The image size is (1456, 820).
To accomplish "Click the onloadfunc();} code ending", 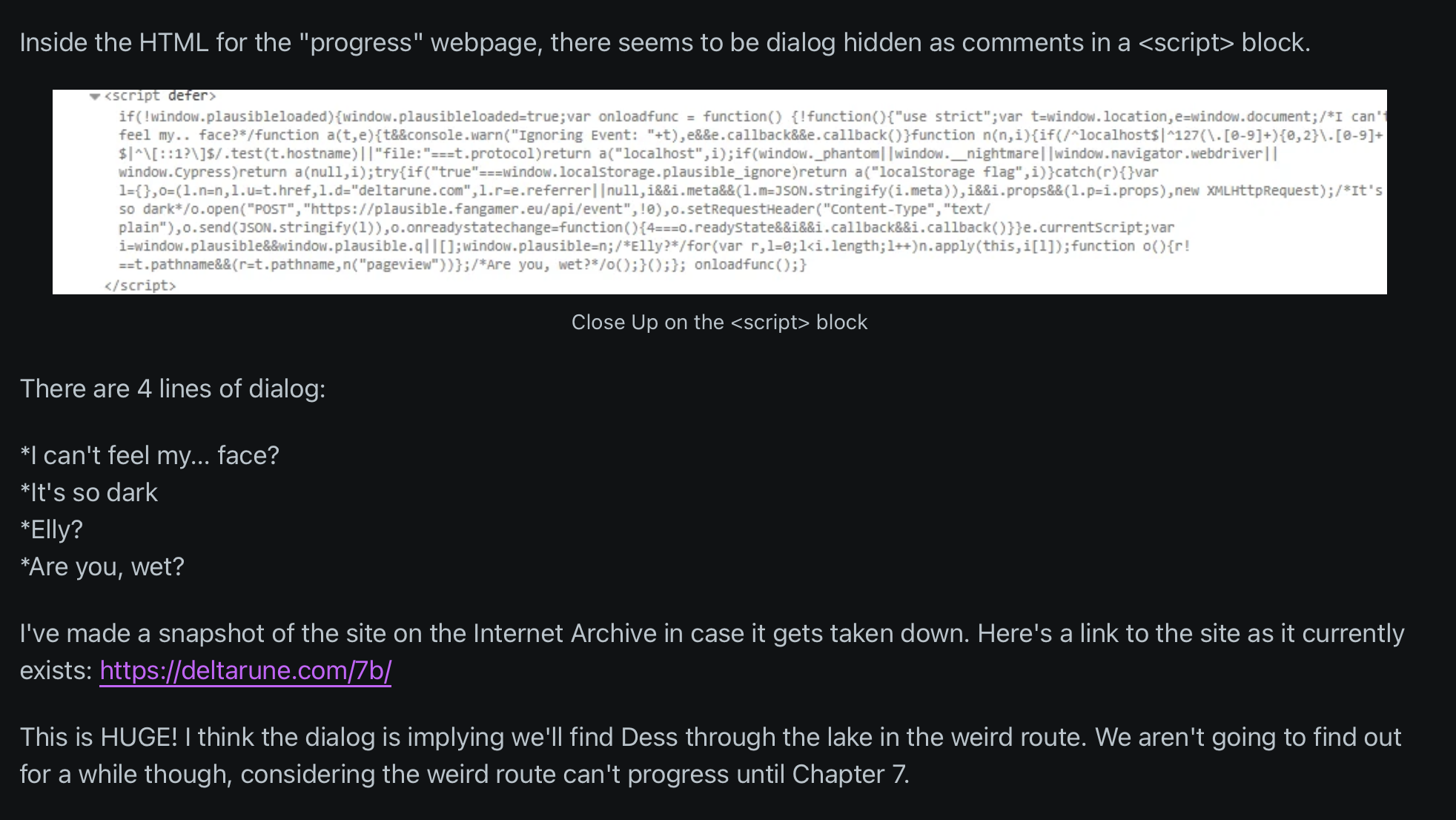I will coord(750,265).
